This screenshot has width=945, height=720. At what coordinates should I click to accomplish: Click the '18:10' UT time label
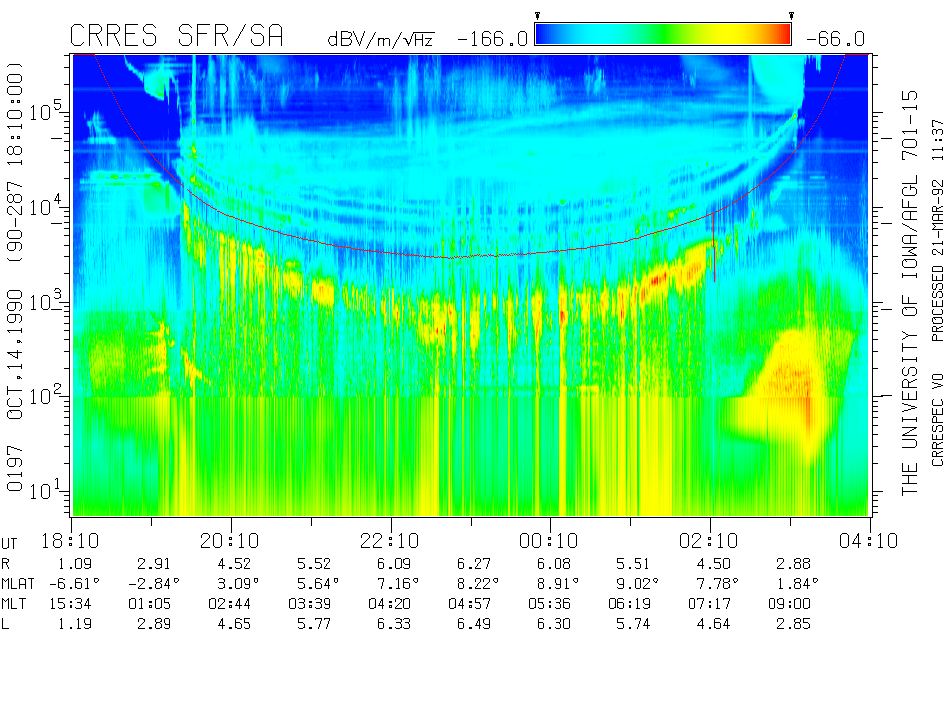70,541
